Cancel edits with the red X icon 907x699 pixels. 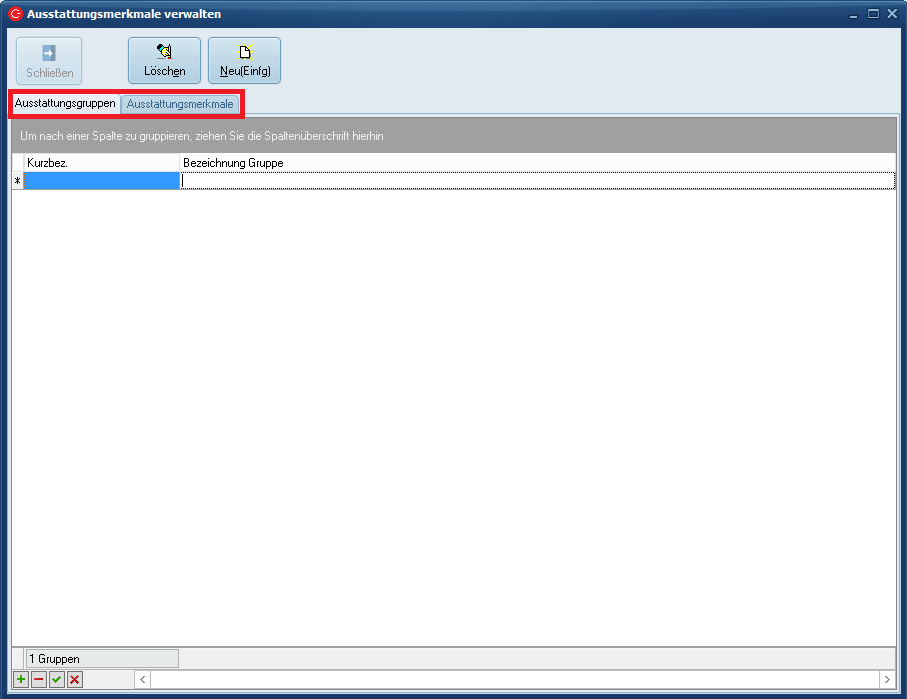75,680
